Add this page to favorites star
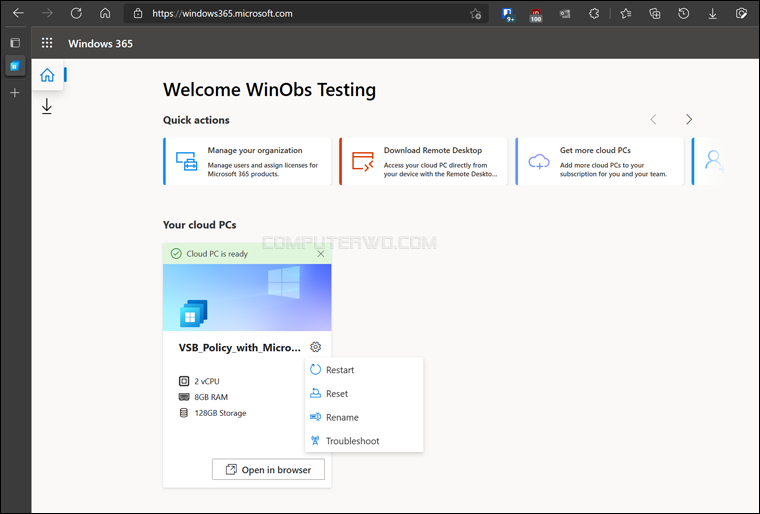Image resolution: width=760 pixels, height=514 pixels. coord(475,14)
